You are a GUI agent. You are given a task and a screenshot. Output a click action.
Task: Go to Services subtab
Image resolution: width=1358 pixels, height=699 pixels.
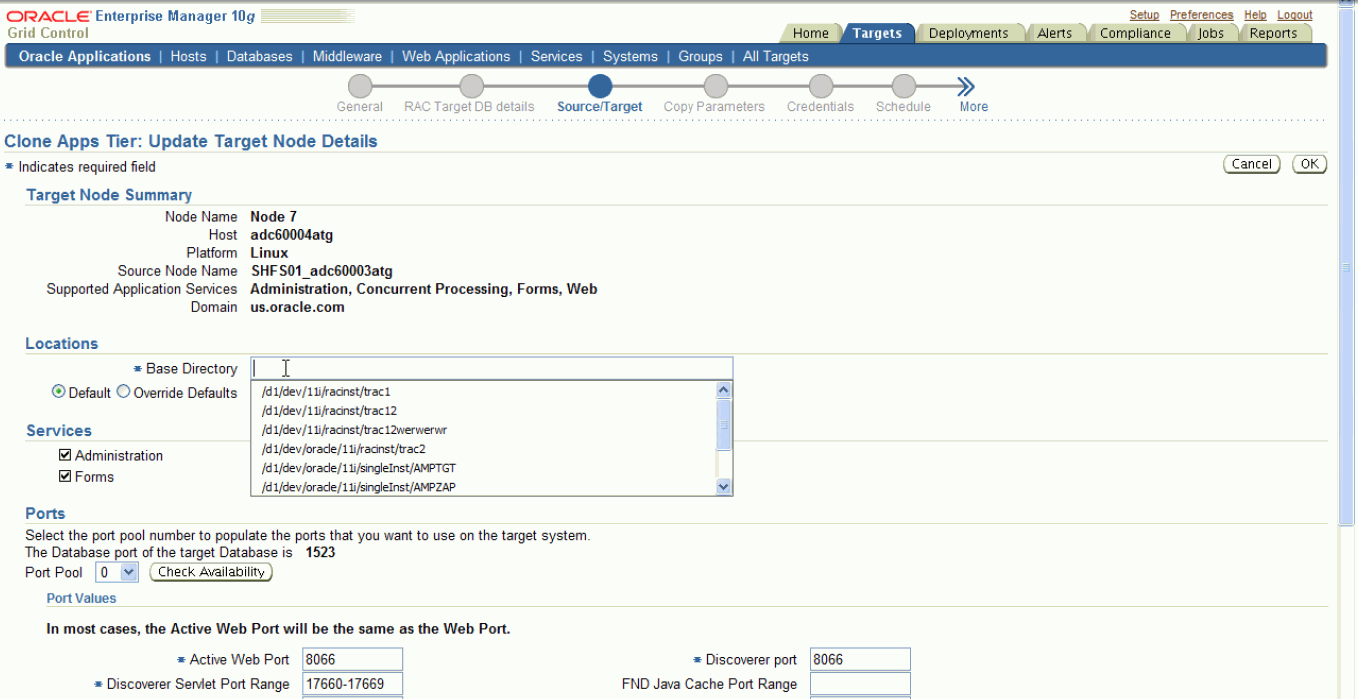click(557, 56)
